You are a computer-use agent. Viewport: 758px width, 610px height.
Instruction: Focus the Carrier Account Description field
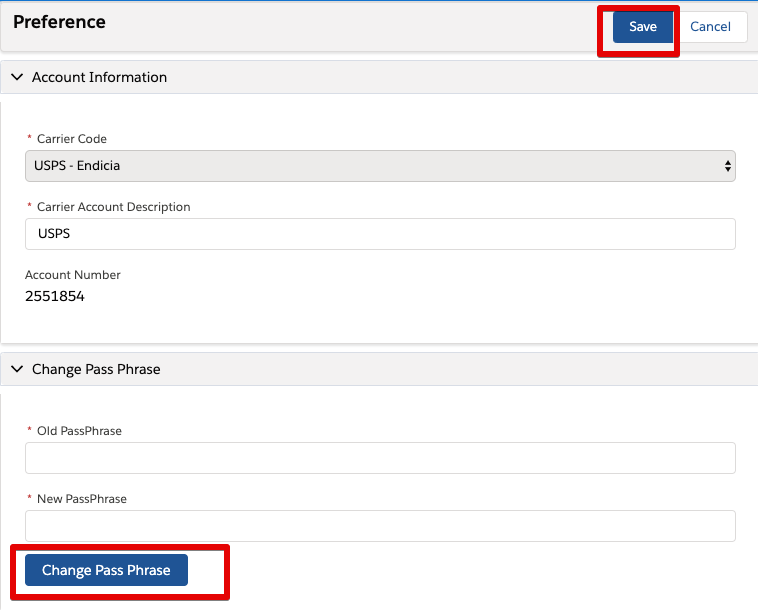point(380,234)
